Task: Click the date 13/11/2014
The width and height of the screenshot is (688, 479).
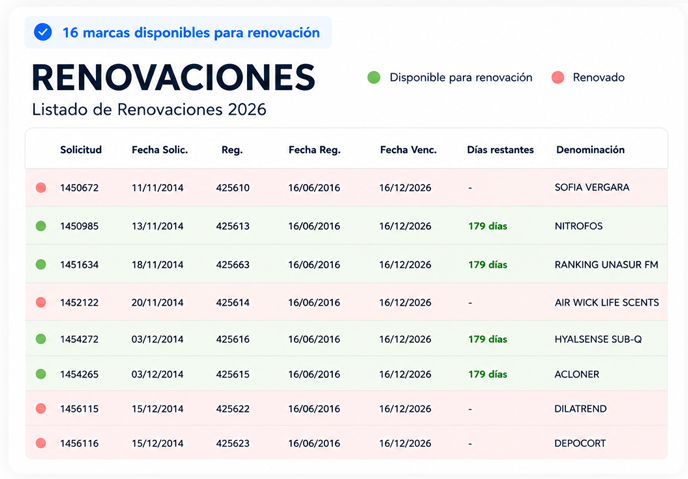Action: [158, 226]
